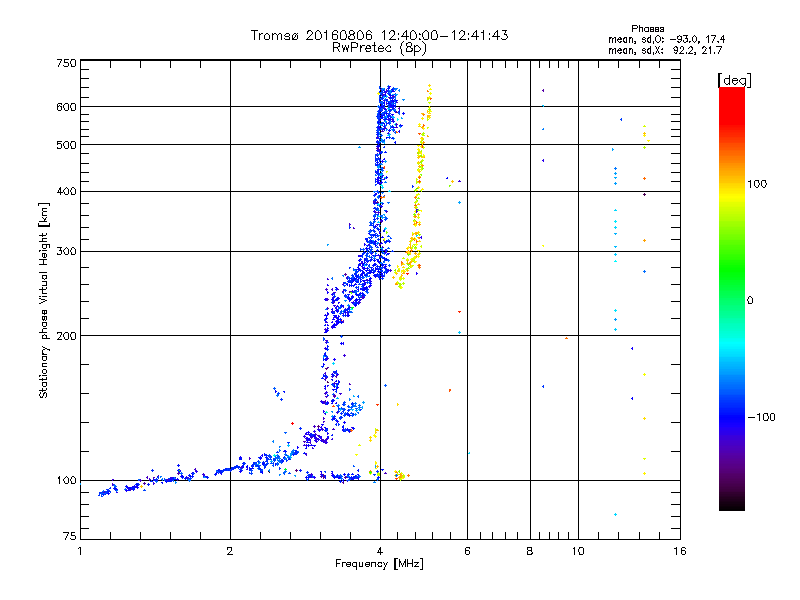Click the x-axis label "16"
Screen dimensions: 800x600
click(x=680, y=551)
